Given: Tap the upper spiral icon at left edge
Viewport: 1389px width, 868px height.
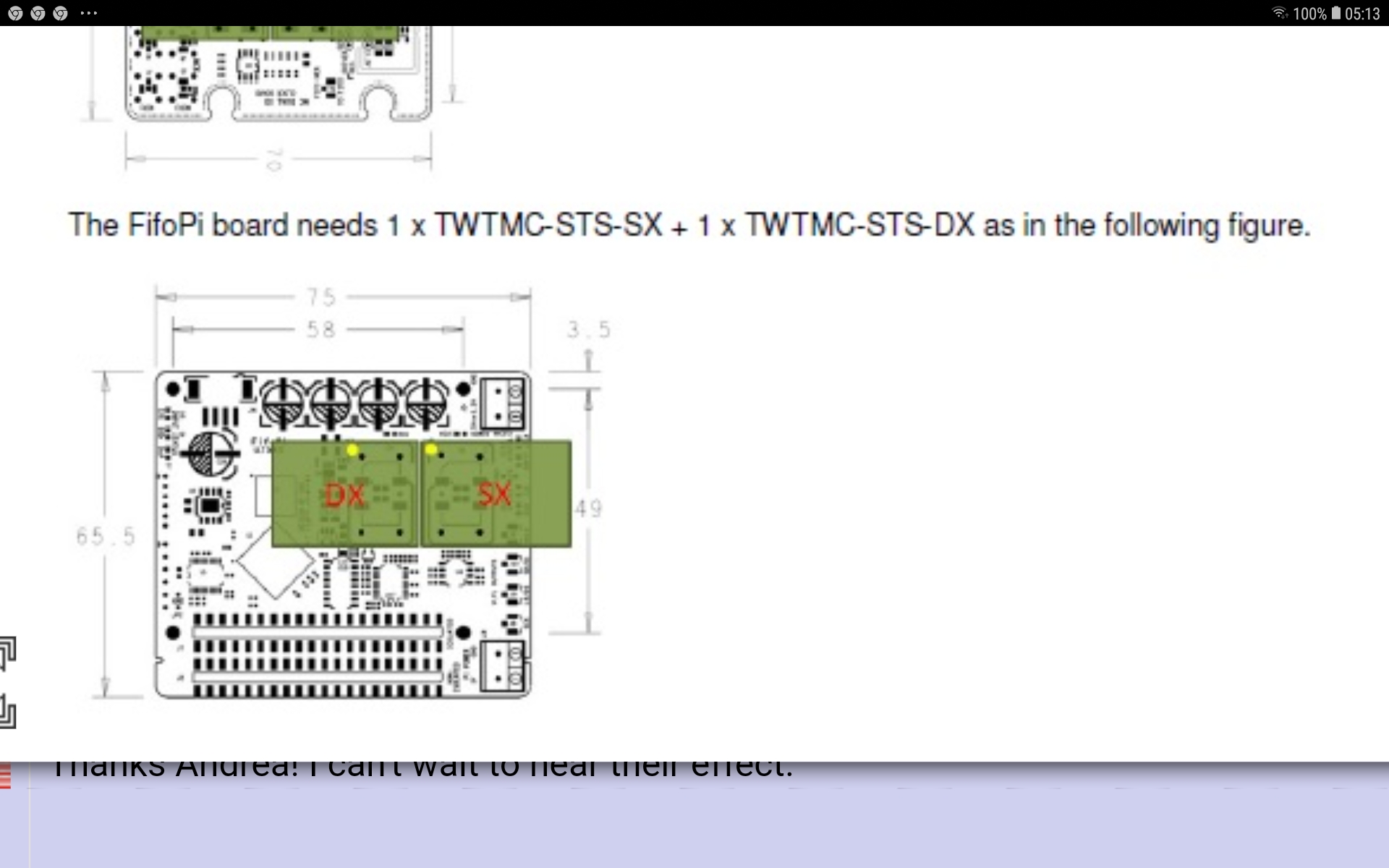Looking at the screenshot, I should (x=7, y=654).
